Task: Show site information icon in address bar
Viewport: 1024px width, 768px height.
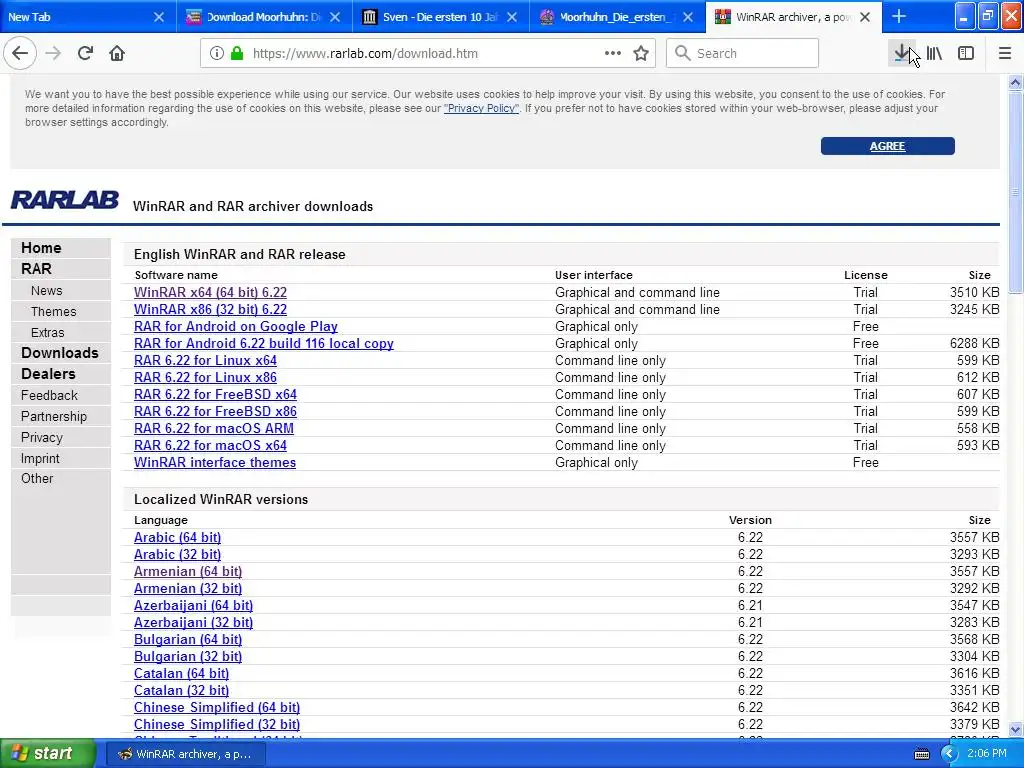Action: pos(217,54)
